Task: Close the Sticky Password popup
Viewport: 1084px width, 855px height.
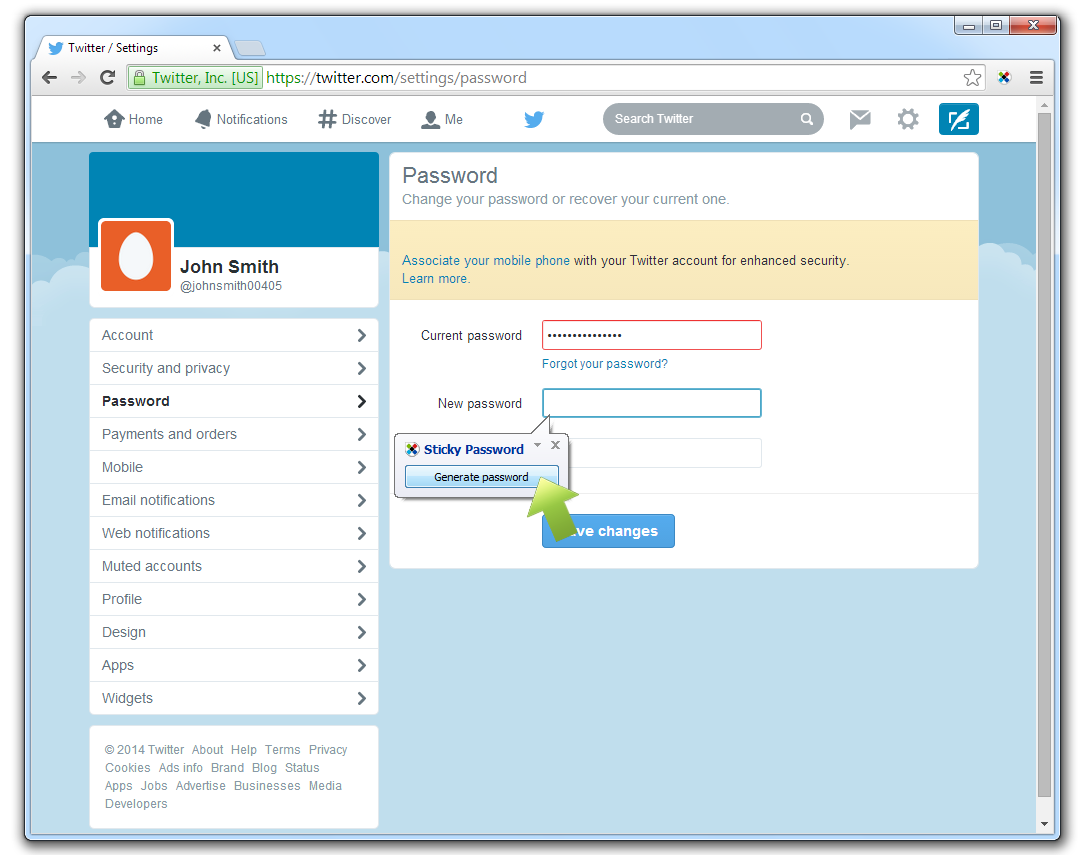Action: (555, 445)
